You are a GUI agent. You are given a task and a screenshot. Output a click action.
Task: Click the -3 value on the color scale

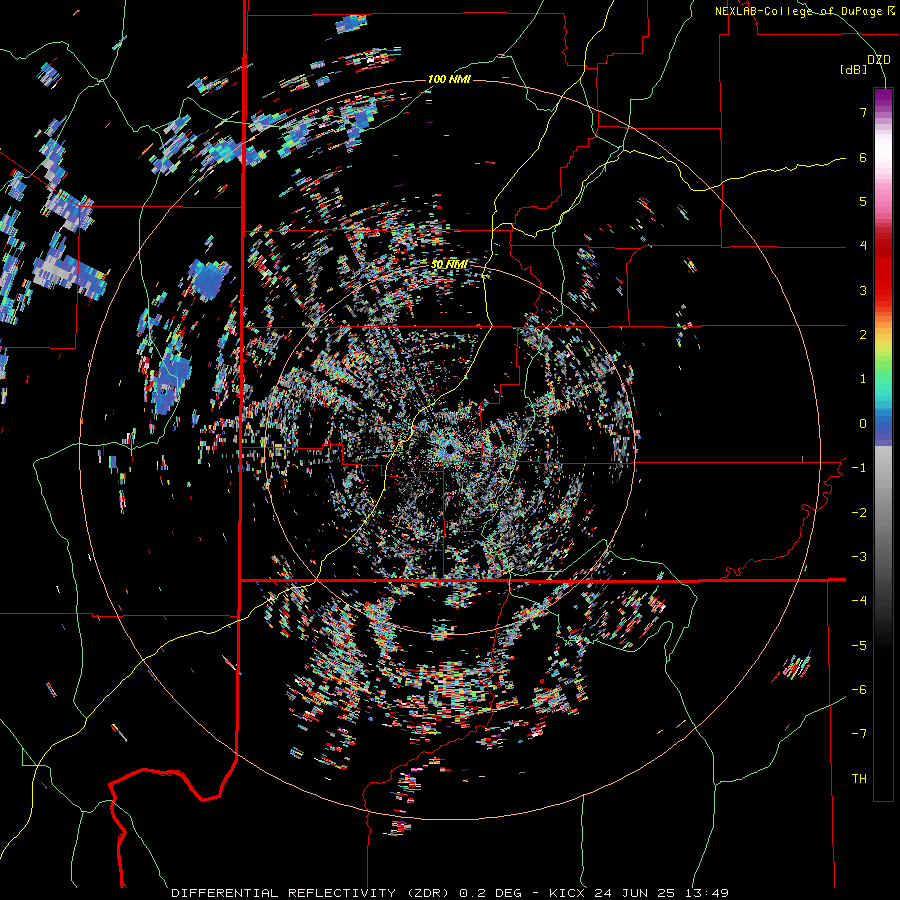pos(859,557)
